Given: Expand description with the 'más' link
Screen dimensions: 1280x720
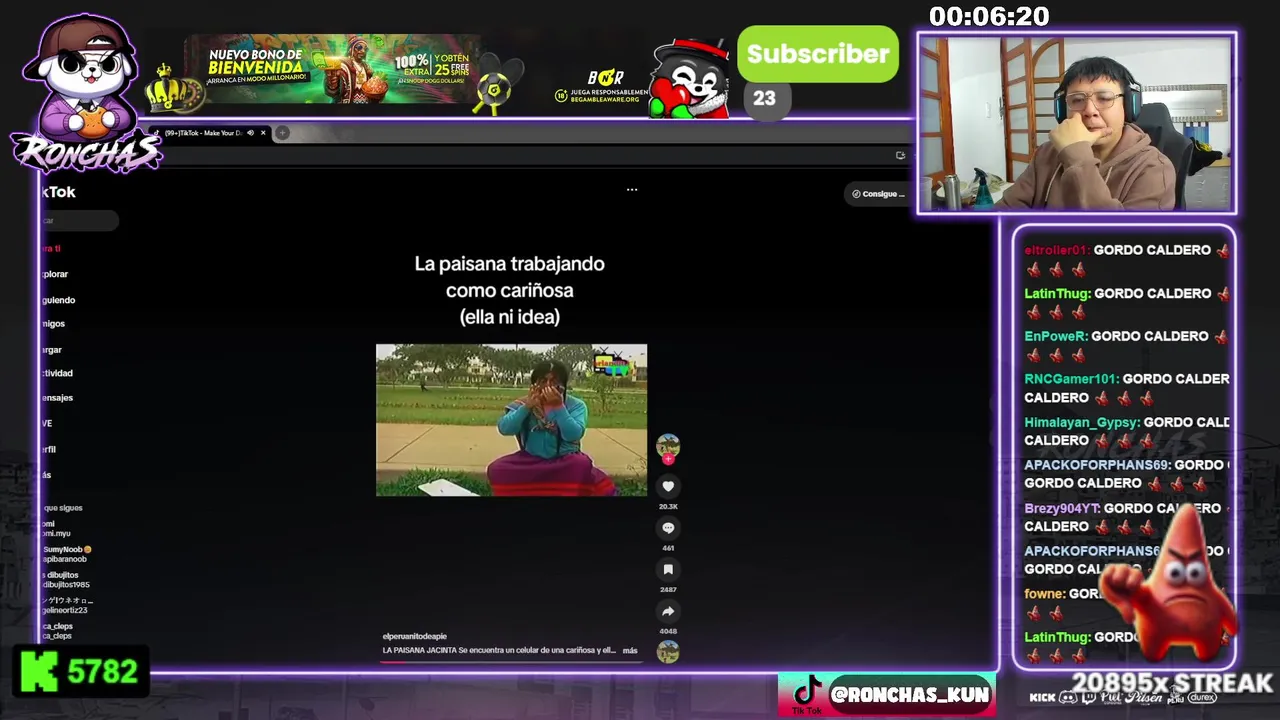Looking at the screenshot, I should coord(630,651).
